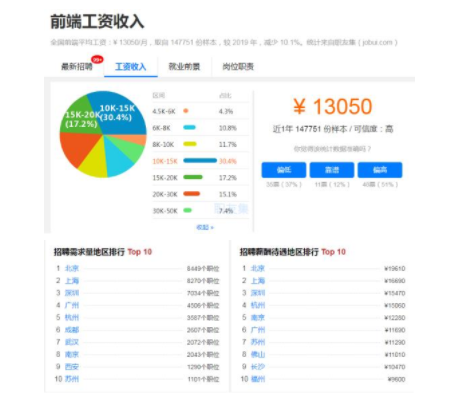Viewport: 450px width, 412px height.
Task: Select the 工资收入 tab
Action: (x=131, y=67)
